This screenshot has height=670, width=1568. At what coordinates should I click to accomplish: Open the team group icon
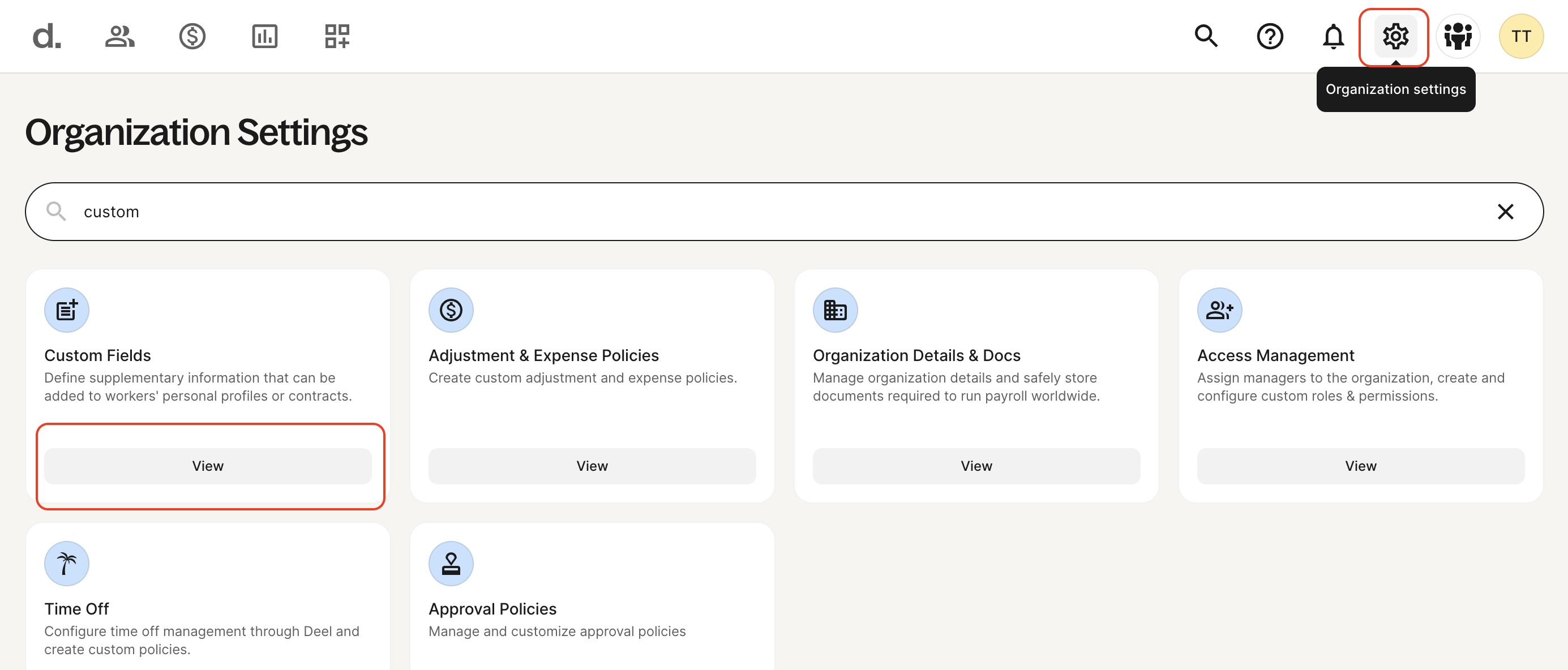coord(1458,37)
